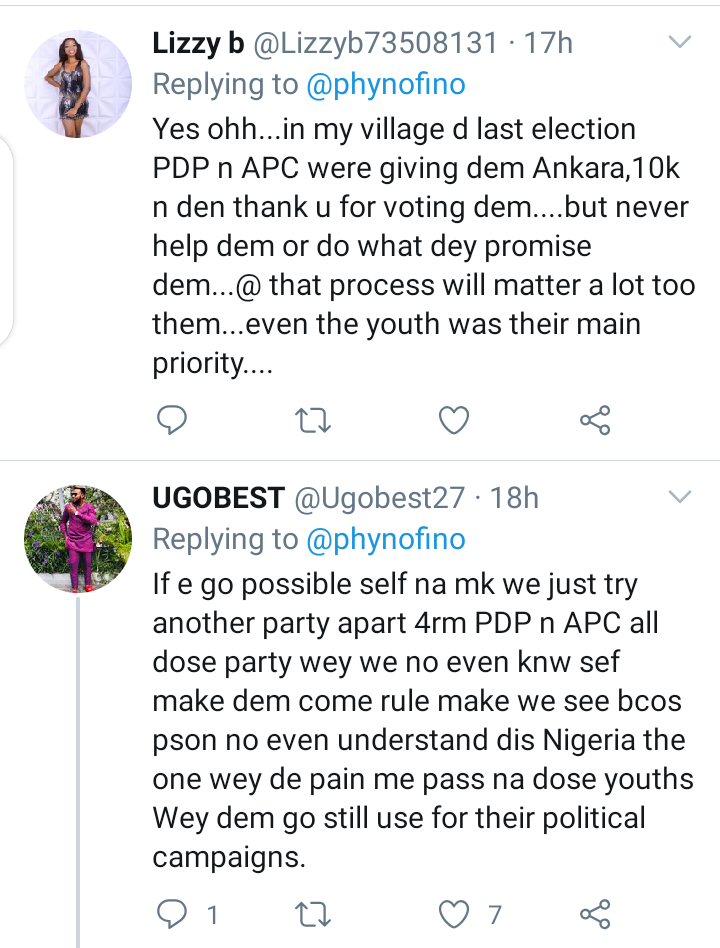
Task: Retweet Lizzy b's tweet
Action: point(314,422)
